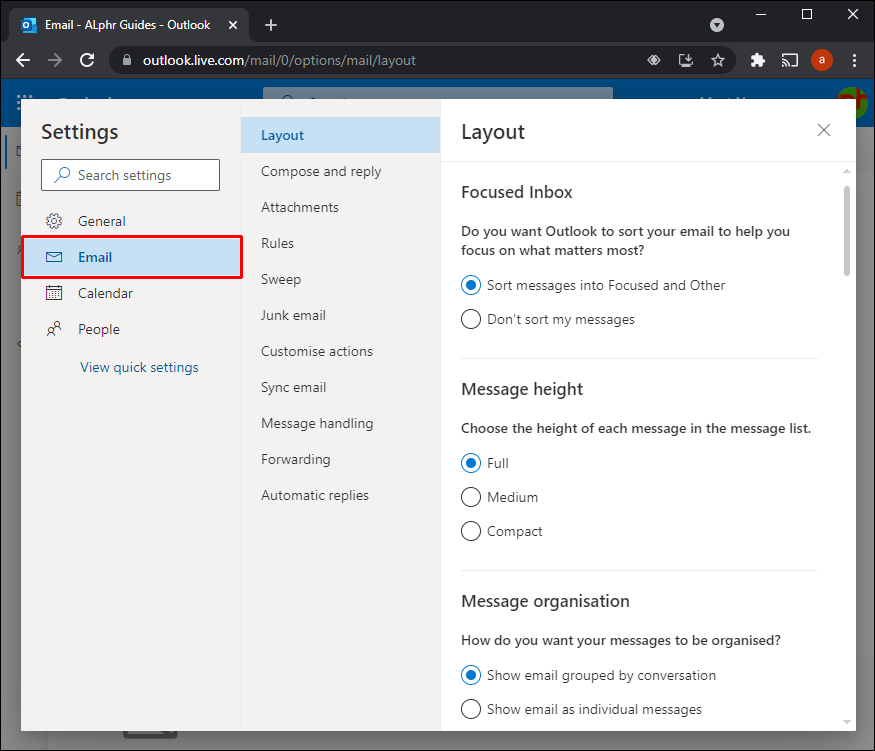Click the General gear icon

tap(55, 221)
